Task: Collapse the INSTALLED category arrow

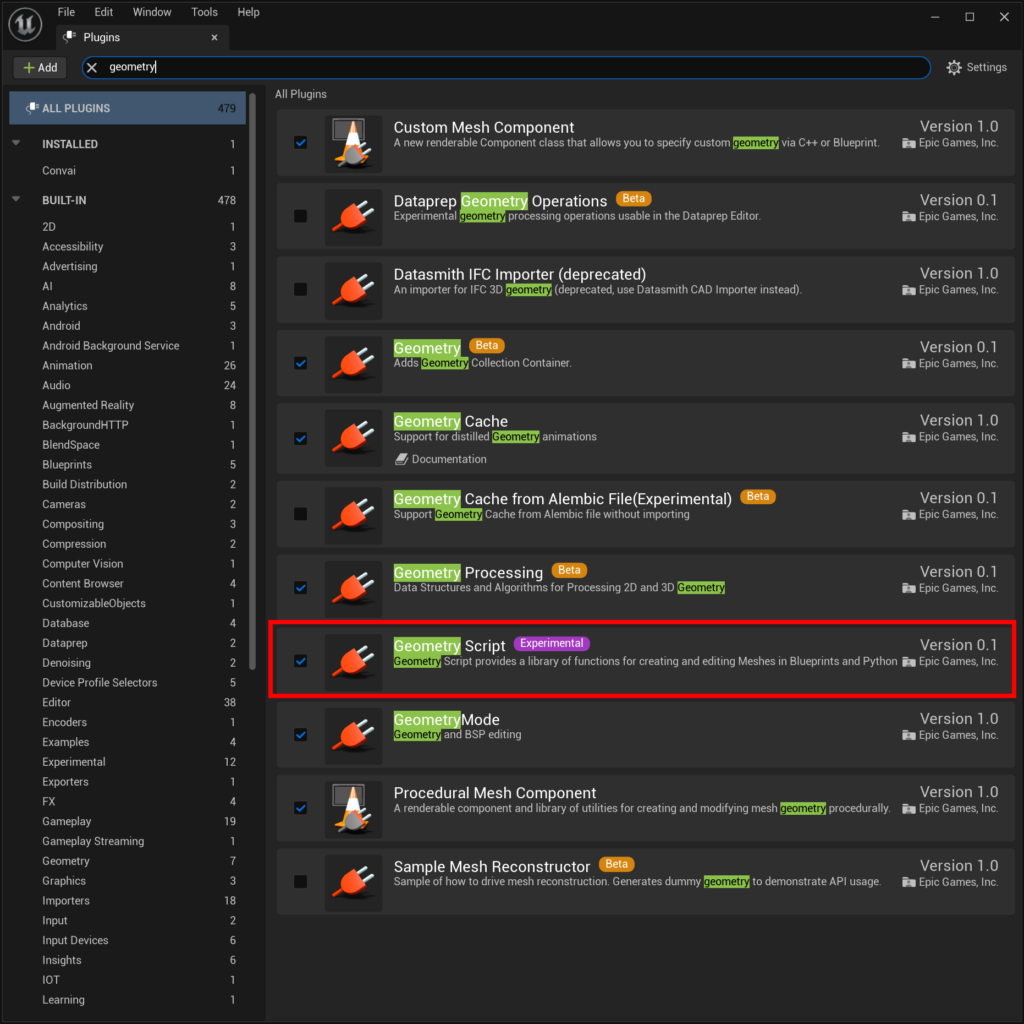Action: pyautogui.click(x=16, y=143)
